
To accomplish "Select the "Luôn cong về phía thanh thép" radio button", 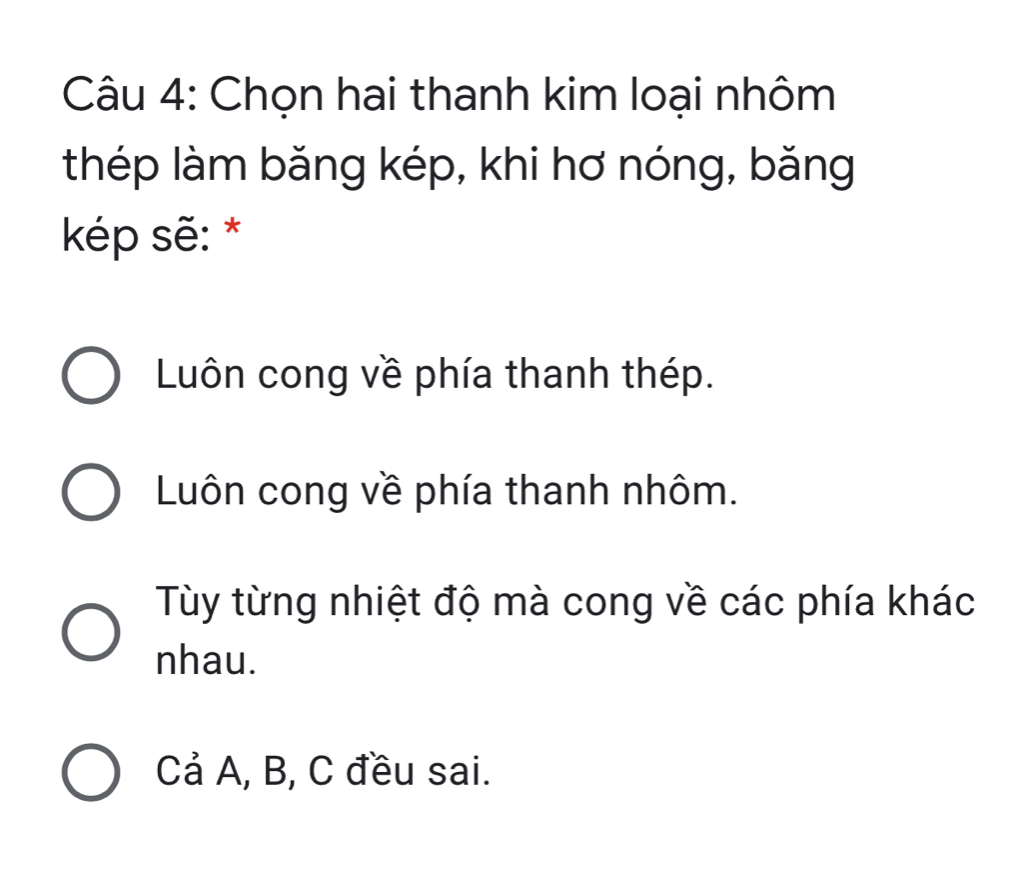I will point(92,376).
